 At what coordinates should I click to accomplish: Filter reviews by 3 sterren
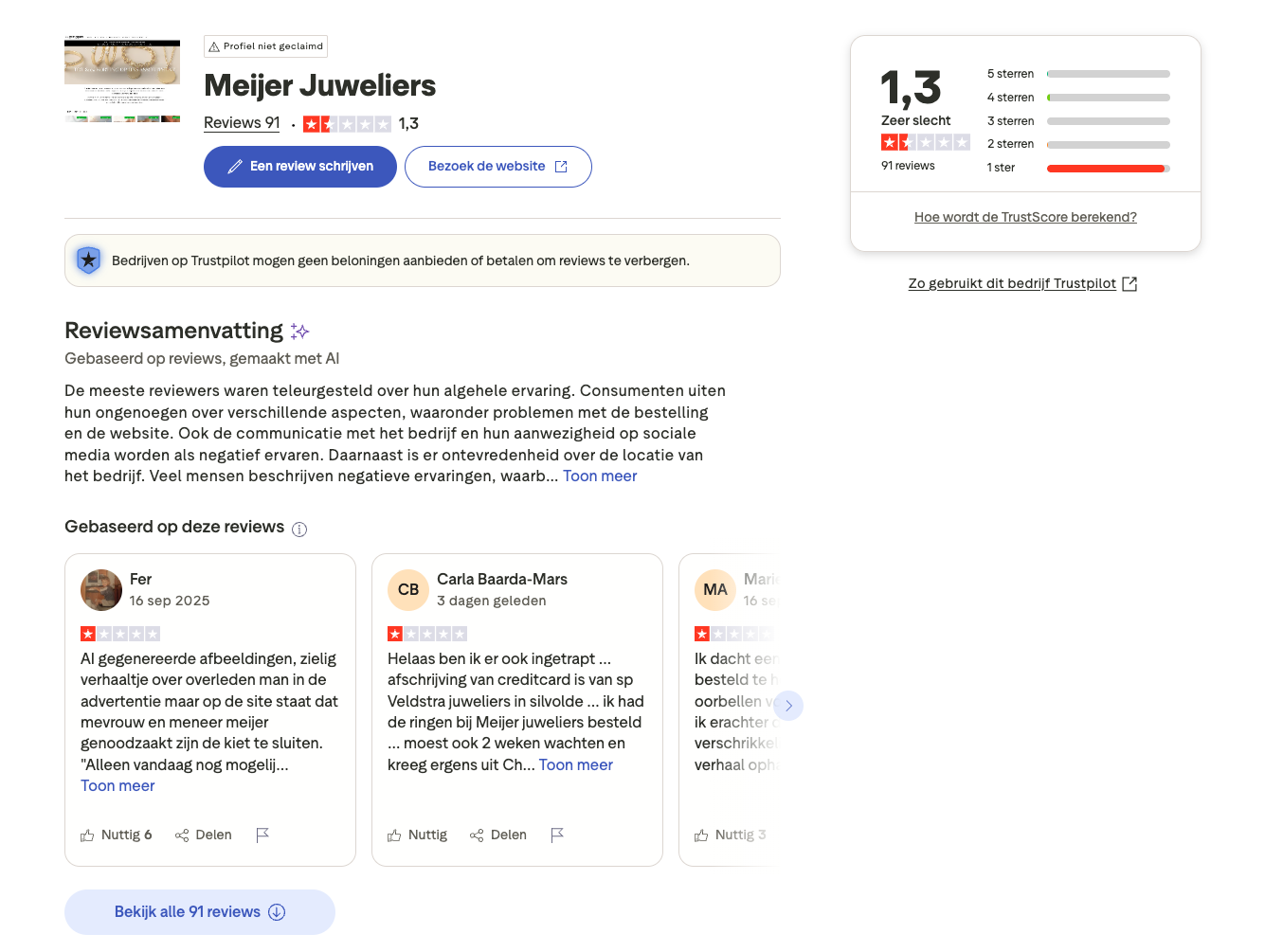click(1078, 121)
